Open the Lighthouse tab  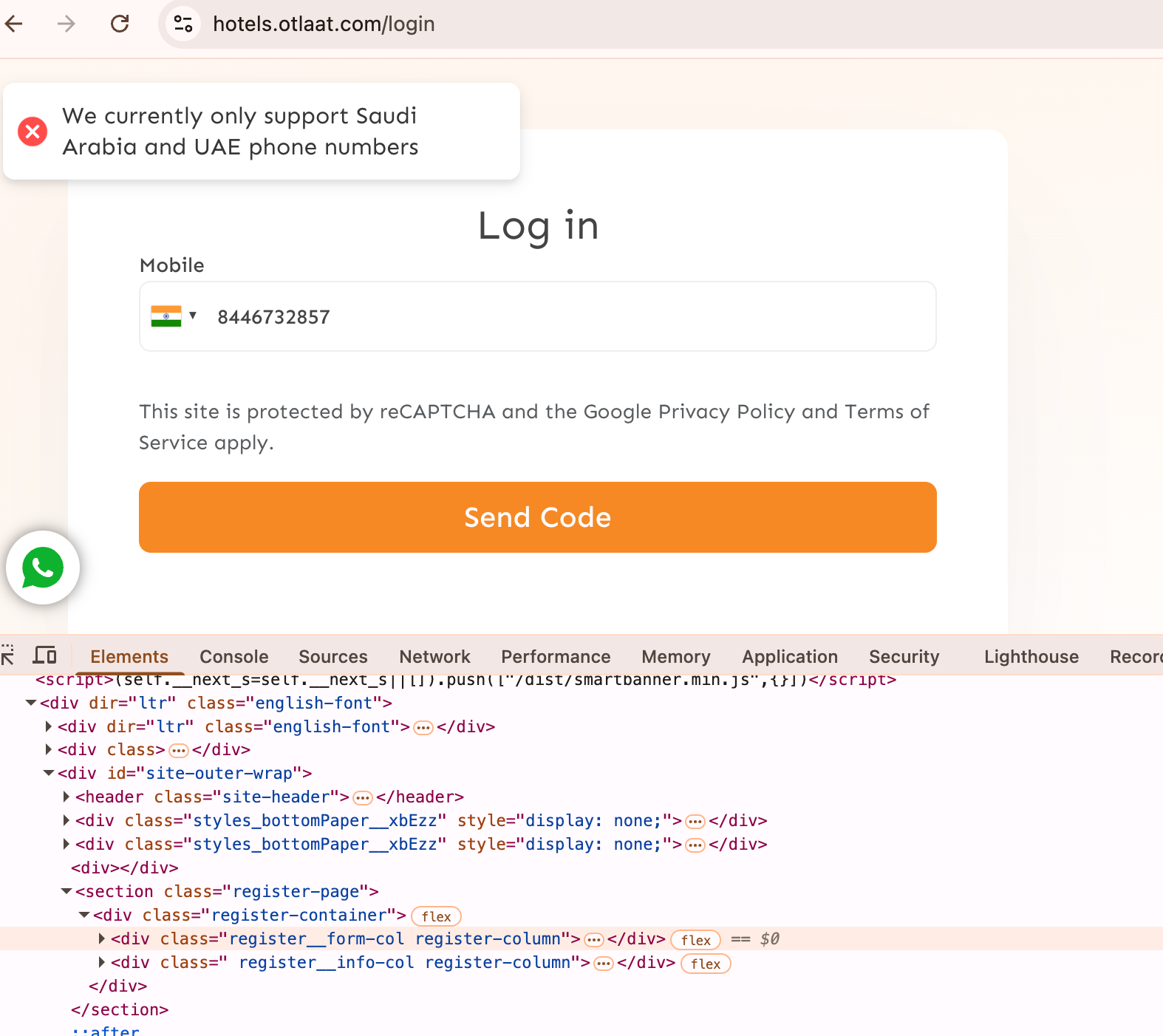point(1031,656)
